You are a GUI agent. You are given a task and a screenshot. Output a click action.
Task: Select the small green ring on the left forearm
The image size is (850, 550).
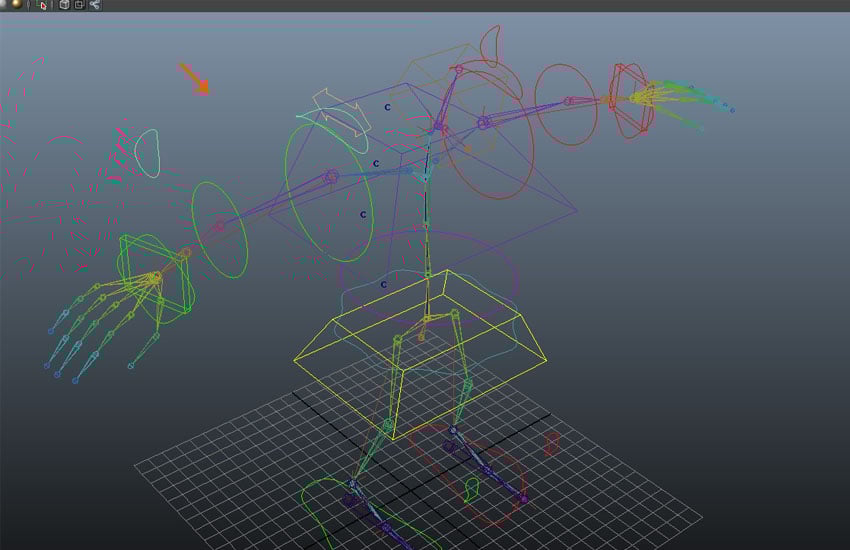tap(220, 230)
